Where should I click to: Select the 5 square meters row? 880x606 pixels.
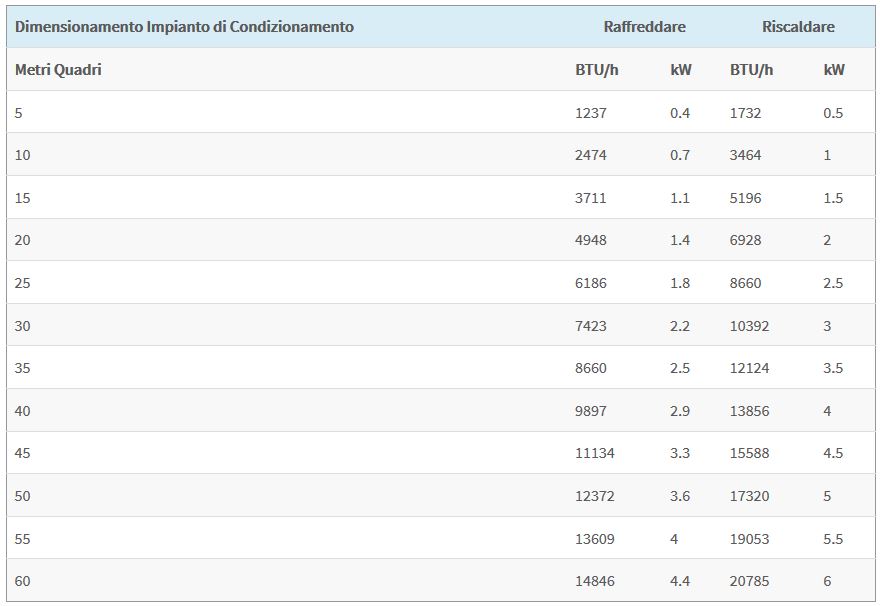click(441, 112)
